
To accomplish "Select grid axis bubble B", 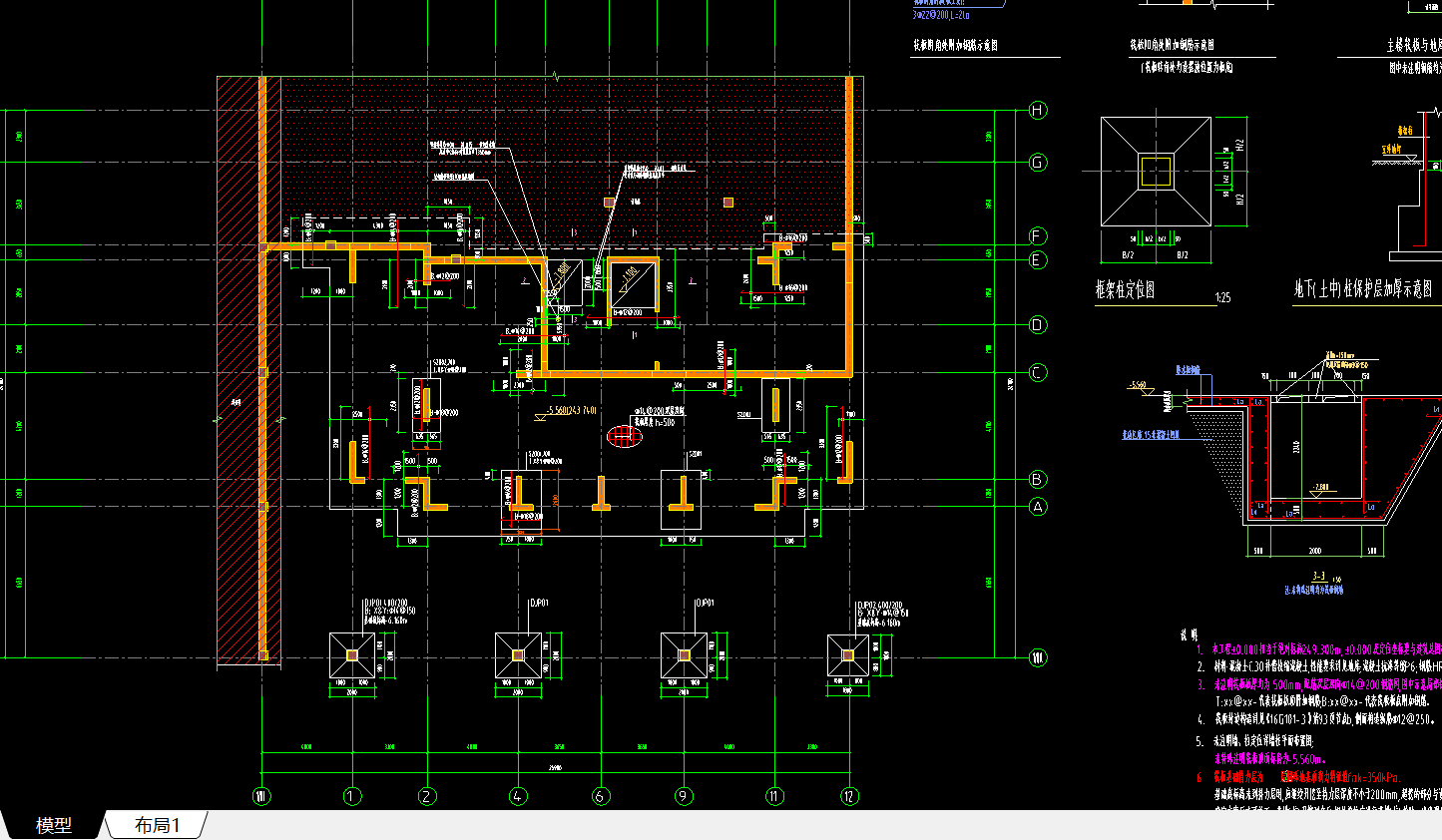I will (1038, 480).
